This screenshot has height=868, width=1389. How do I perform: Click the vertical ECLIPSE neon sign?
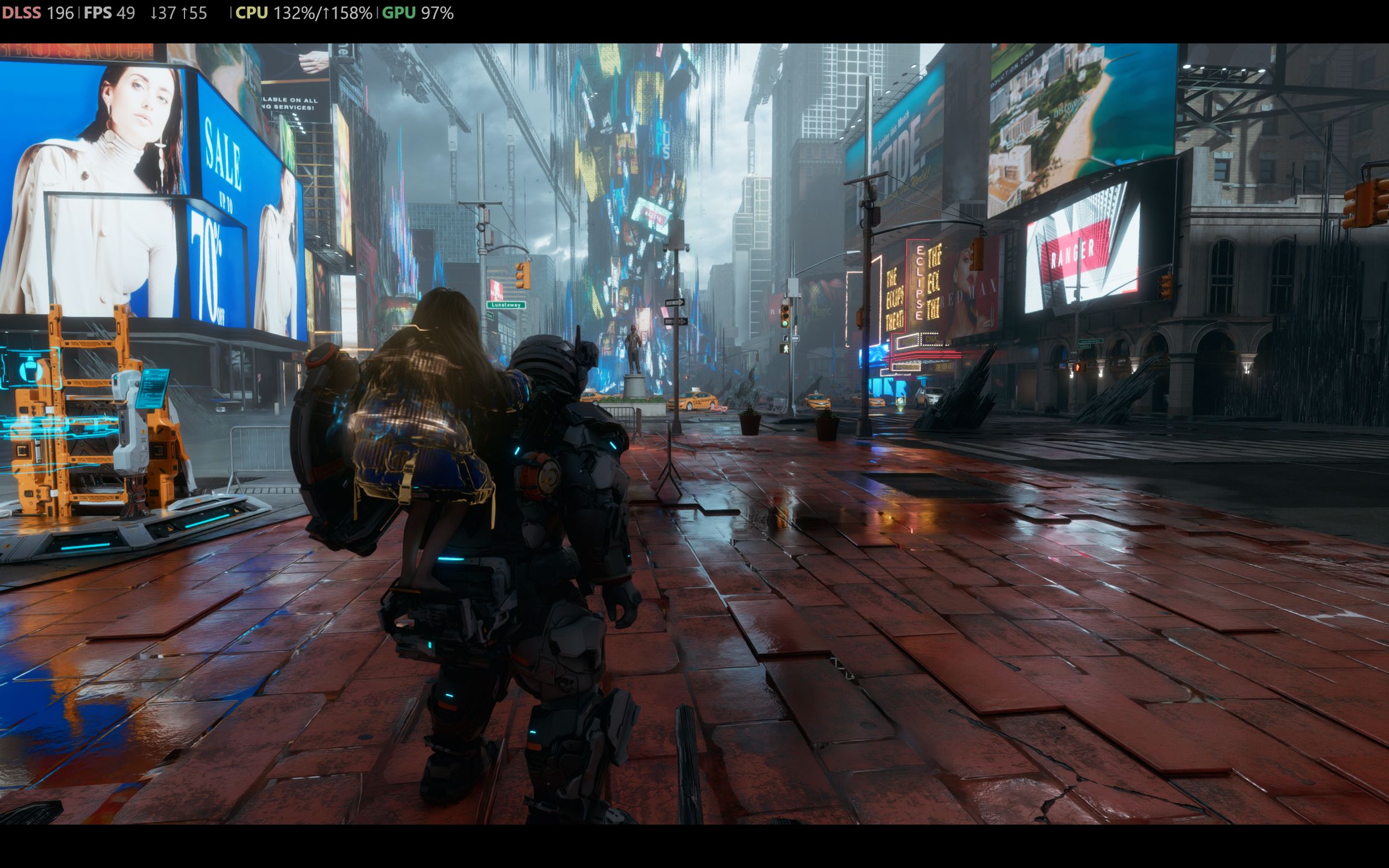click(919, 282)
